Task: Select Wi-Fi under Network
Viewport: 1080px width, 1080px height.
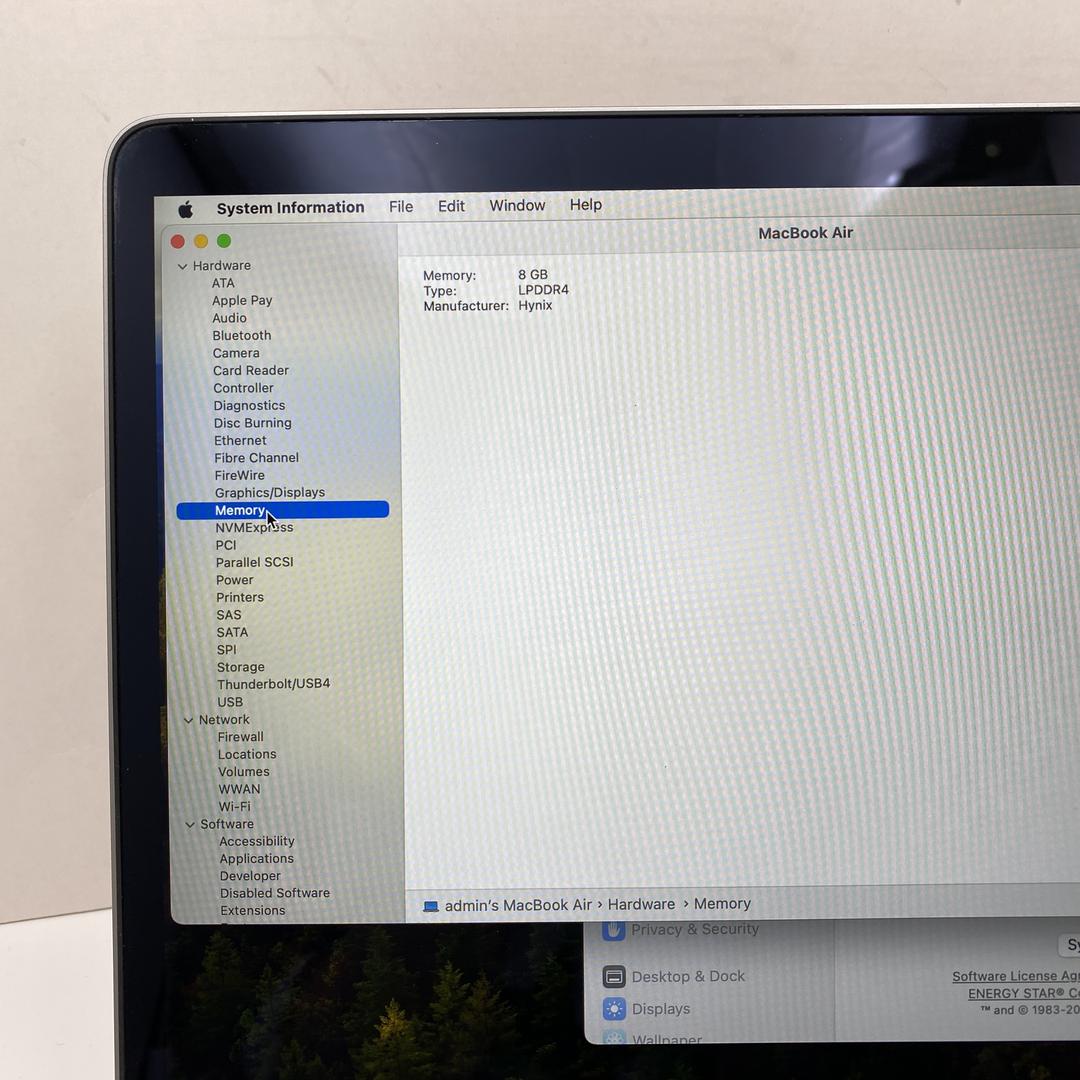Action: click(x=234, y=807)
